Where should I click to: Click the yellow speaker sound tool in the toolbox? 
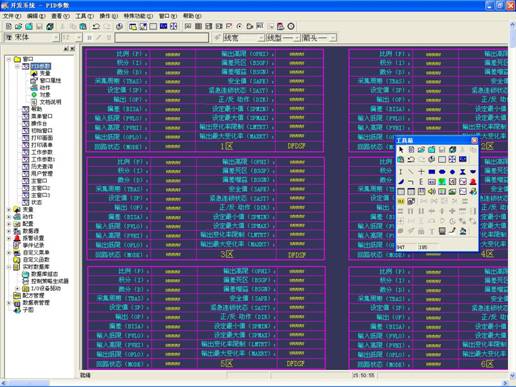432,191
